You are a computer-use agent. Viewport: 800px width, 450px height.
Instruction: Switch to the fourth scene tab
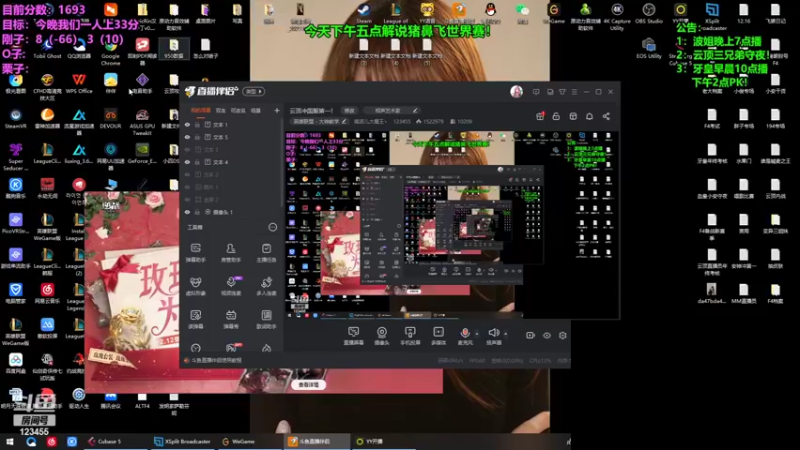click(x=256, y=110)
